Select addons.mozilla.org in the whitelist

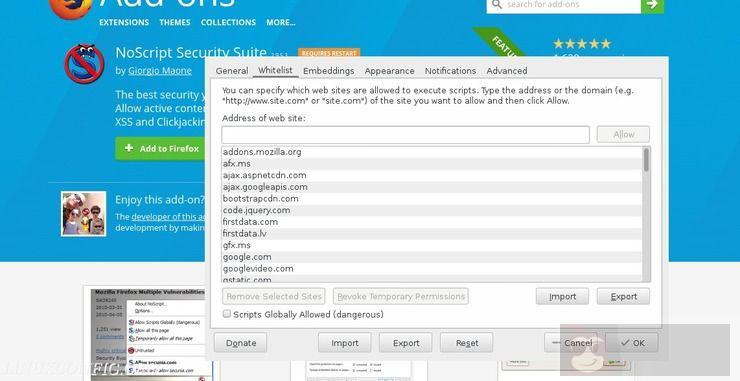[x=432, y=152]
